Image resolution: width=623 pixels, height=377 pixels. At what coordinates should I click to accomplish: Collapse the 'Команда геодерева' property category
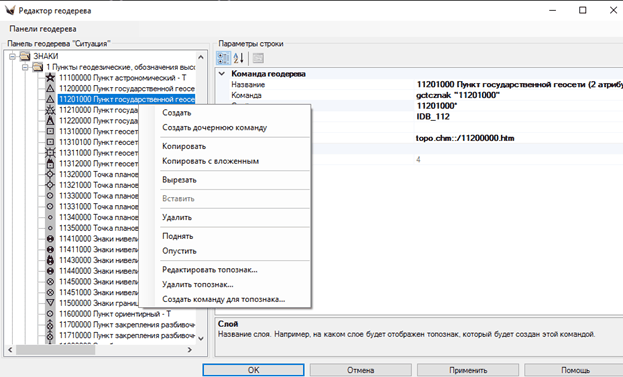222,73
